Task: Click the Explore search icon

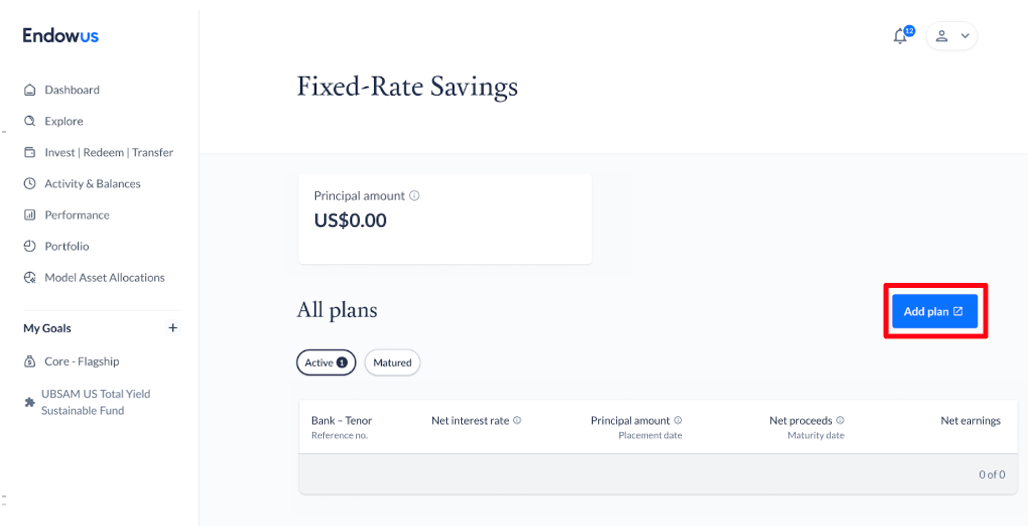Action: pyautogui.click(x=30, y=121)
